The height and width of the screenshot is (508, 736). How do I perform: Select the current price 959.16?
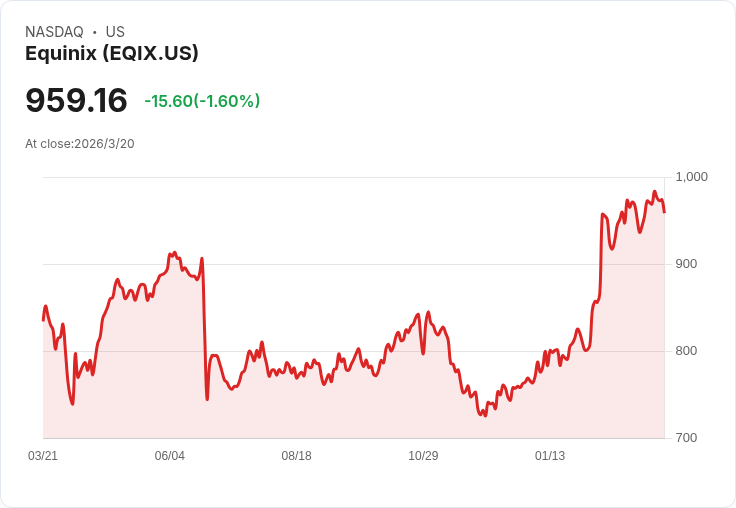[76, 100]
